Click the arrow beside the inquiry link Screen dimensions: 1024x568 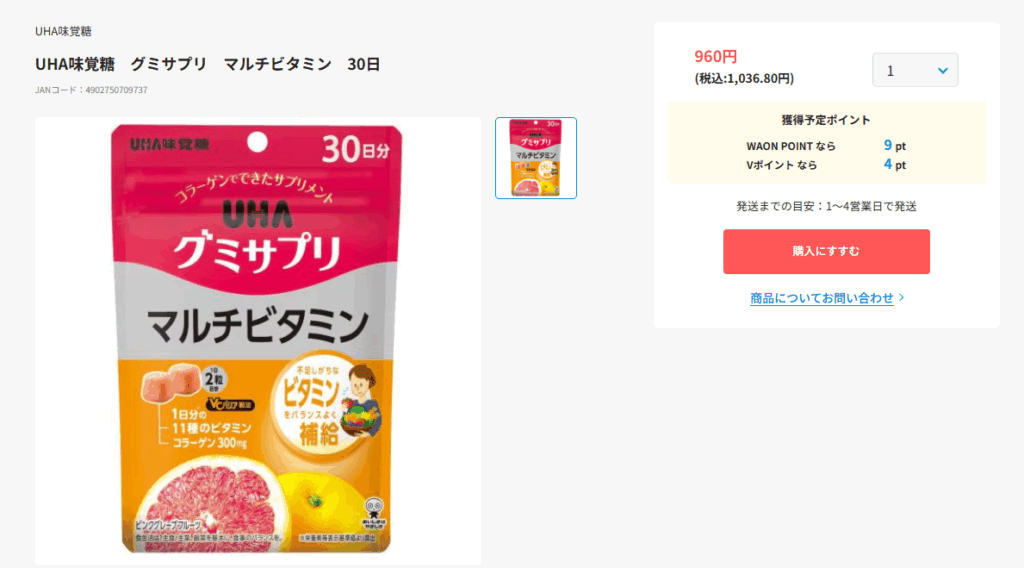tap(902, 297)
